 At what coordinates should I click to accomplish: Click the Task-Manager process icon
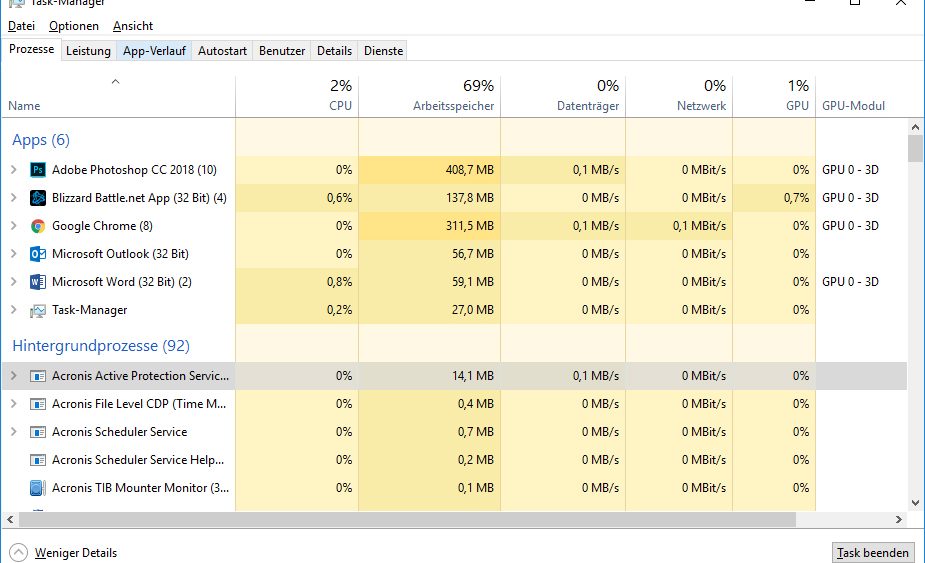38,310
